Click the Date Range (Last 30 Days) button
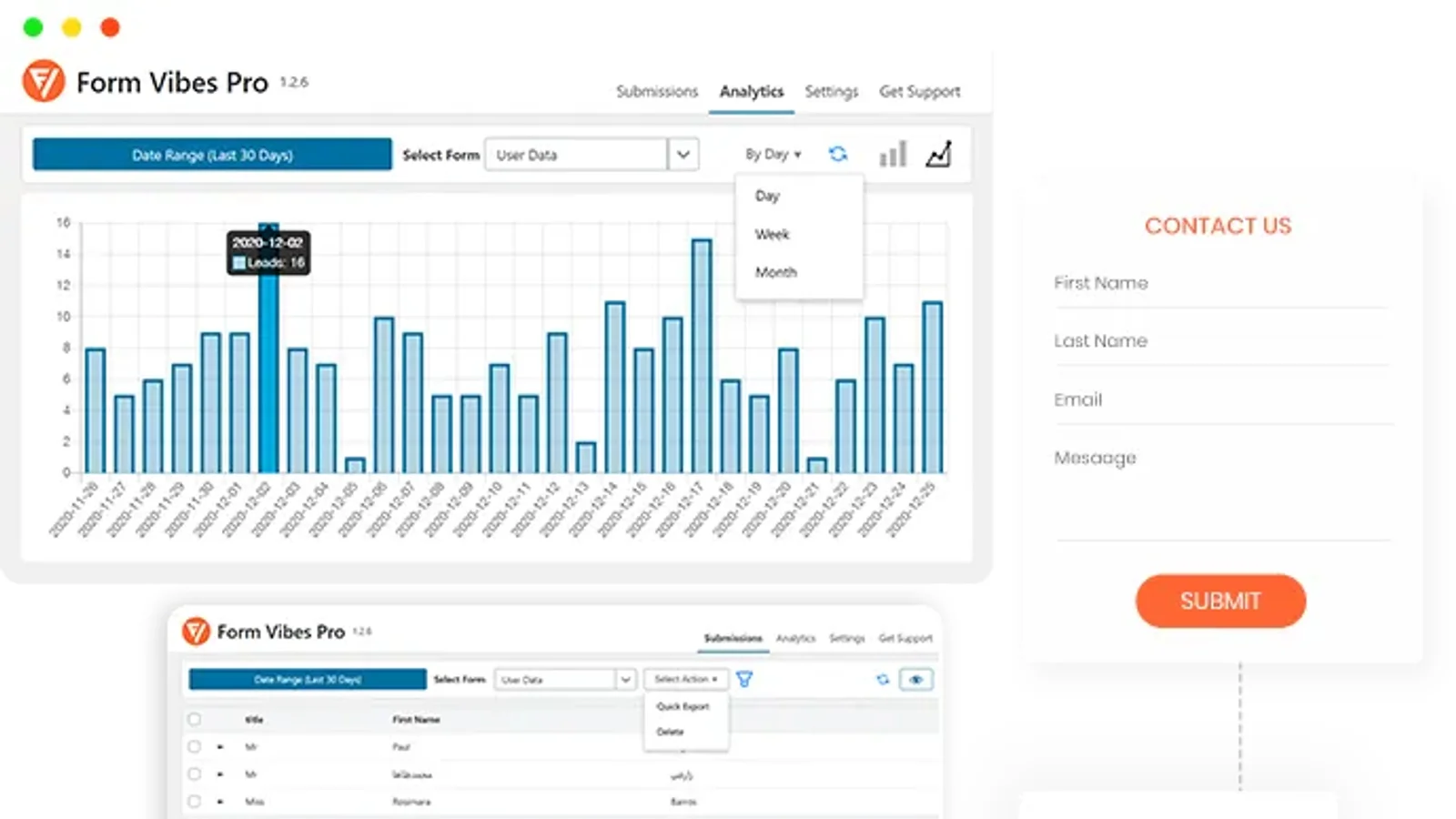This screenshot has width=1456, height=819. pos(212,155)
